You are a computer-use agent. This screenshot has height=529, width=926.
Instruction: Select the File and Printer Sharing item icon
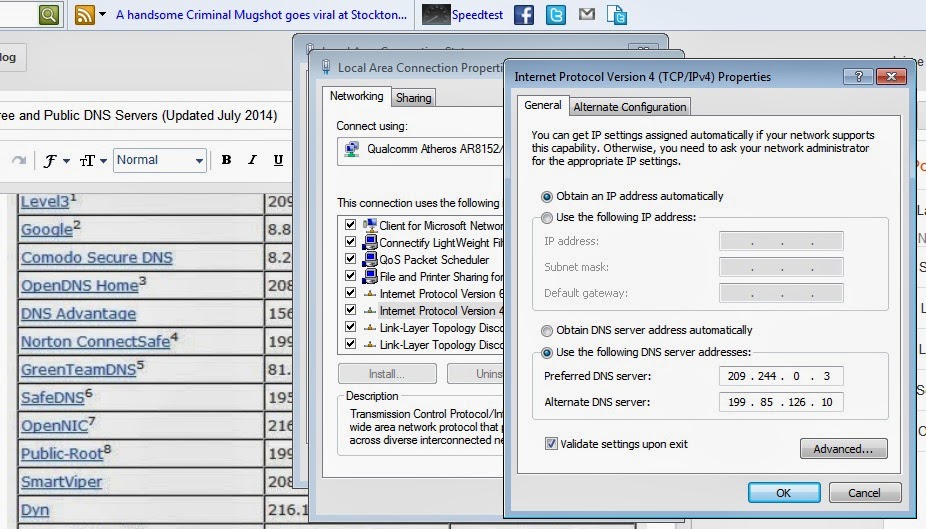370,276
